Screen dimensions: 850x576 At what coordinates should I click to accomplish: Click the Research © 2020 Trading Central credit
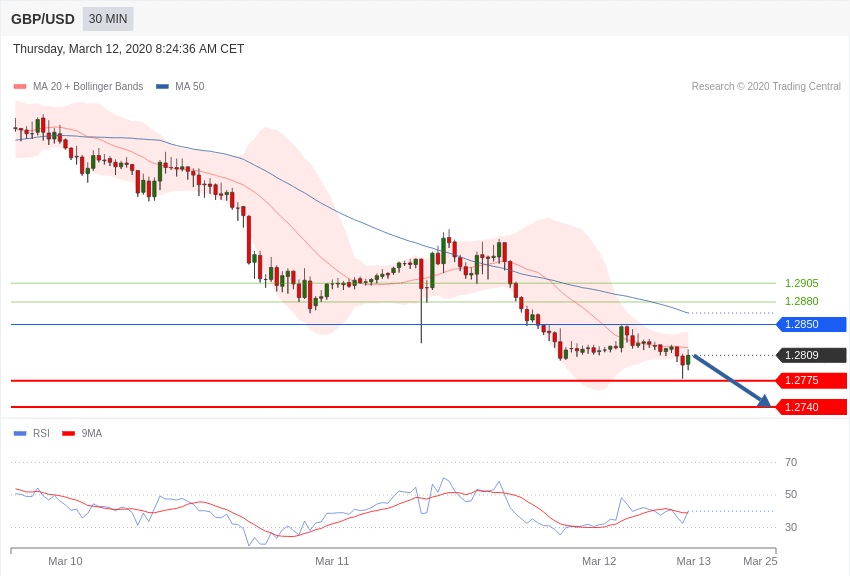766,87
